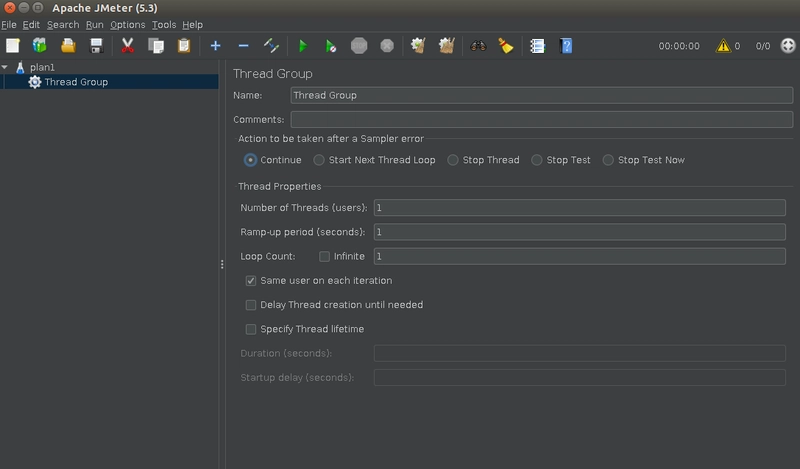Click the 00:00:00 elapsed timer
Screen dimensions: 800x469
(x=679, y=46)
